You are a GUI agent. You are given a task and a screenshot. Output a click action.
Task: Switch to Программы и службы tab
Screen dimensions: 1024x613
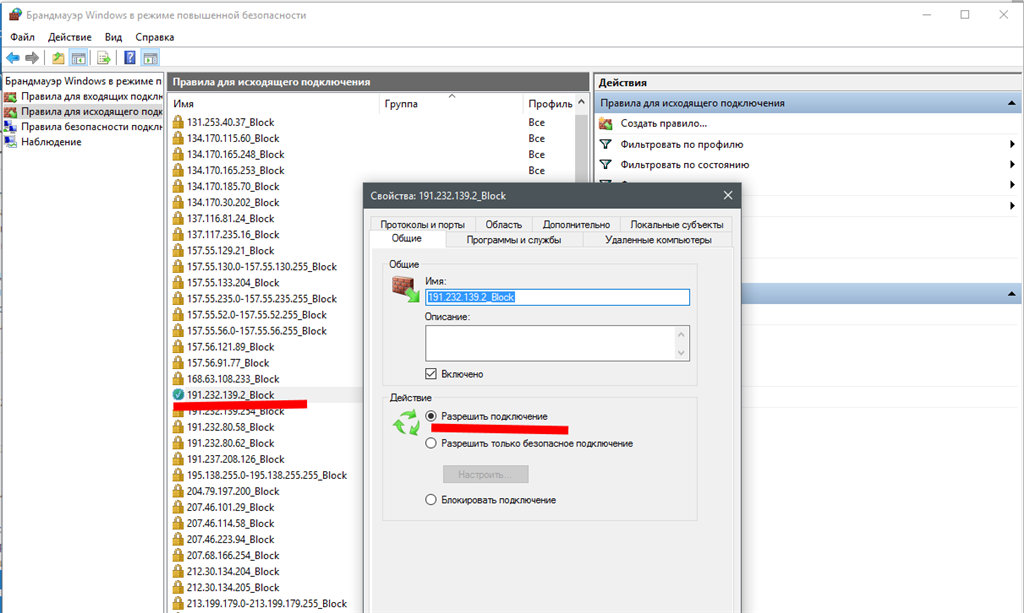pos(513,240)
